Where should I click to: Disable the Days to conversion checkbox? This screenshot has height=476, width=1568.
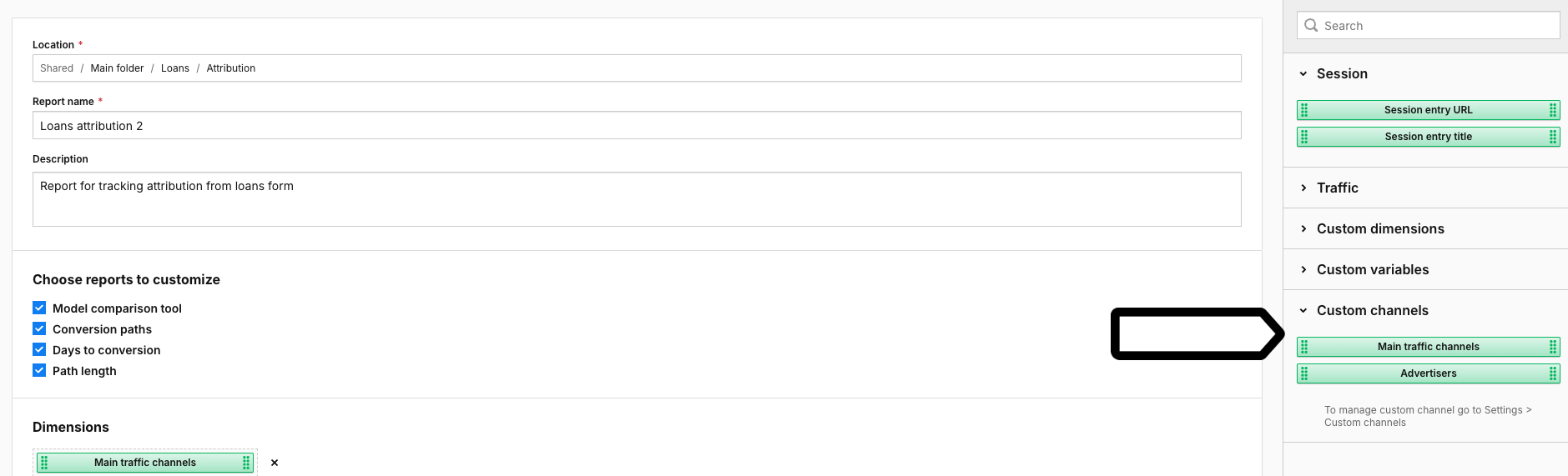(x=39, y=350)
